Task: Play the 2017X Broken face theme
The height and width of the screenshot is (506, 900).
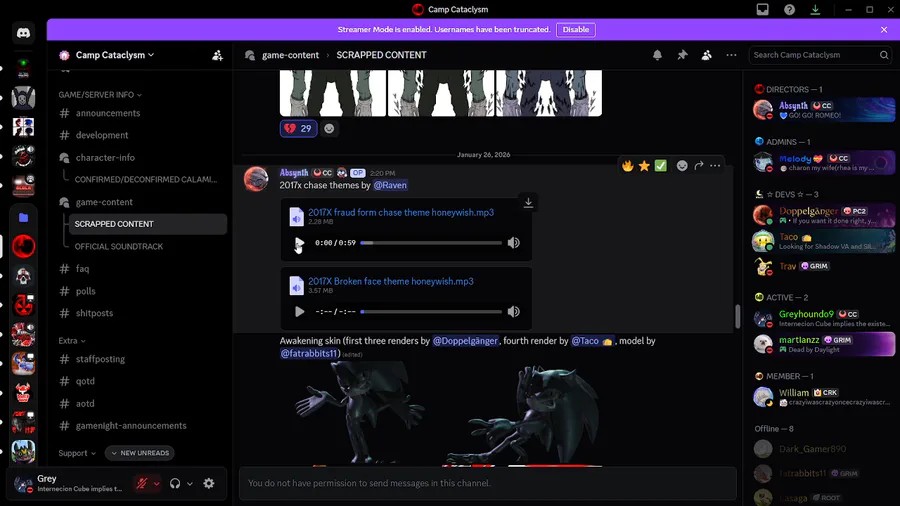Action: [299, 312]
